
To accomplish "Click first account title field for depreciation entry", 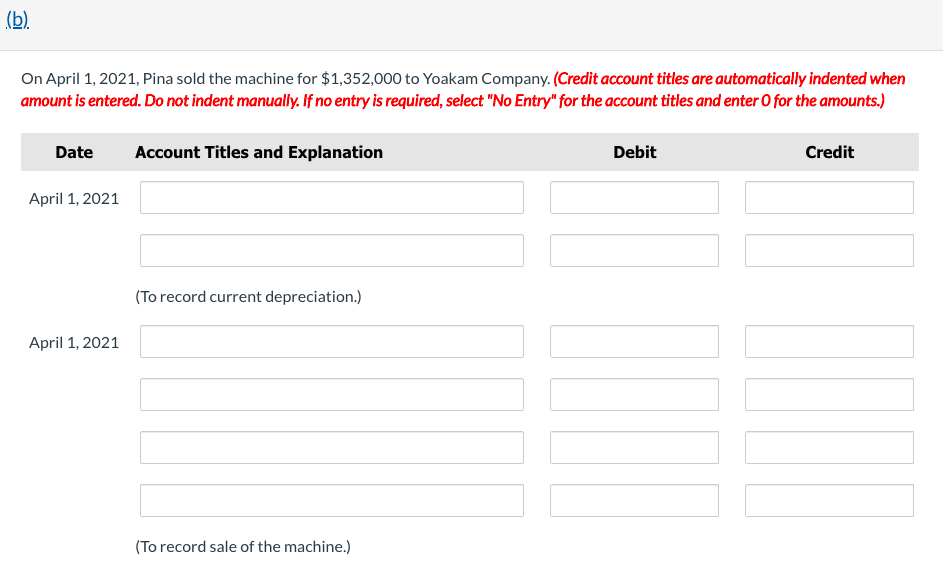I will (x=331, y=197).
